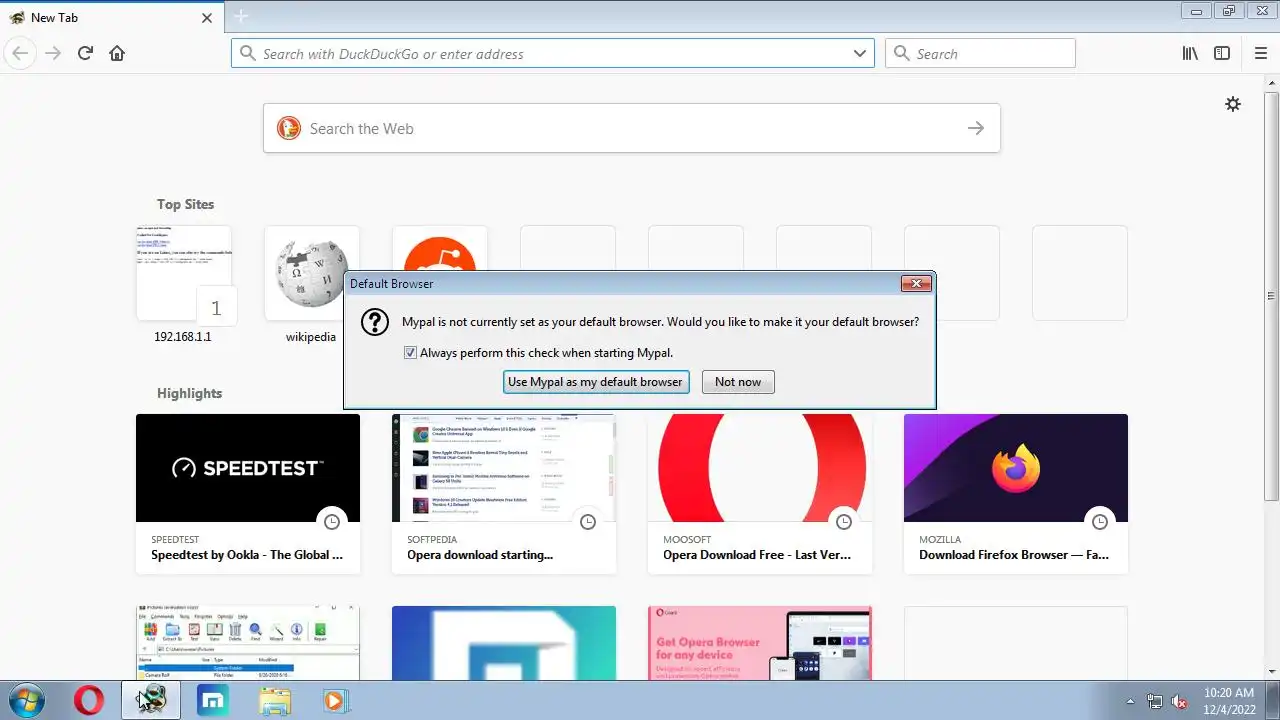Viewport: 1280px width, 720px height.
Task: Focus the toolbar Search box
Action: (980, 53)
